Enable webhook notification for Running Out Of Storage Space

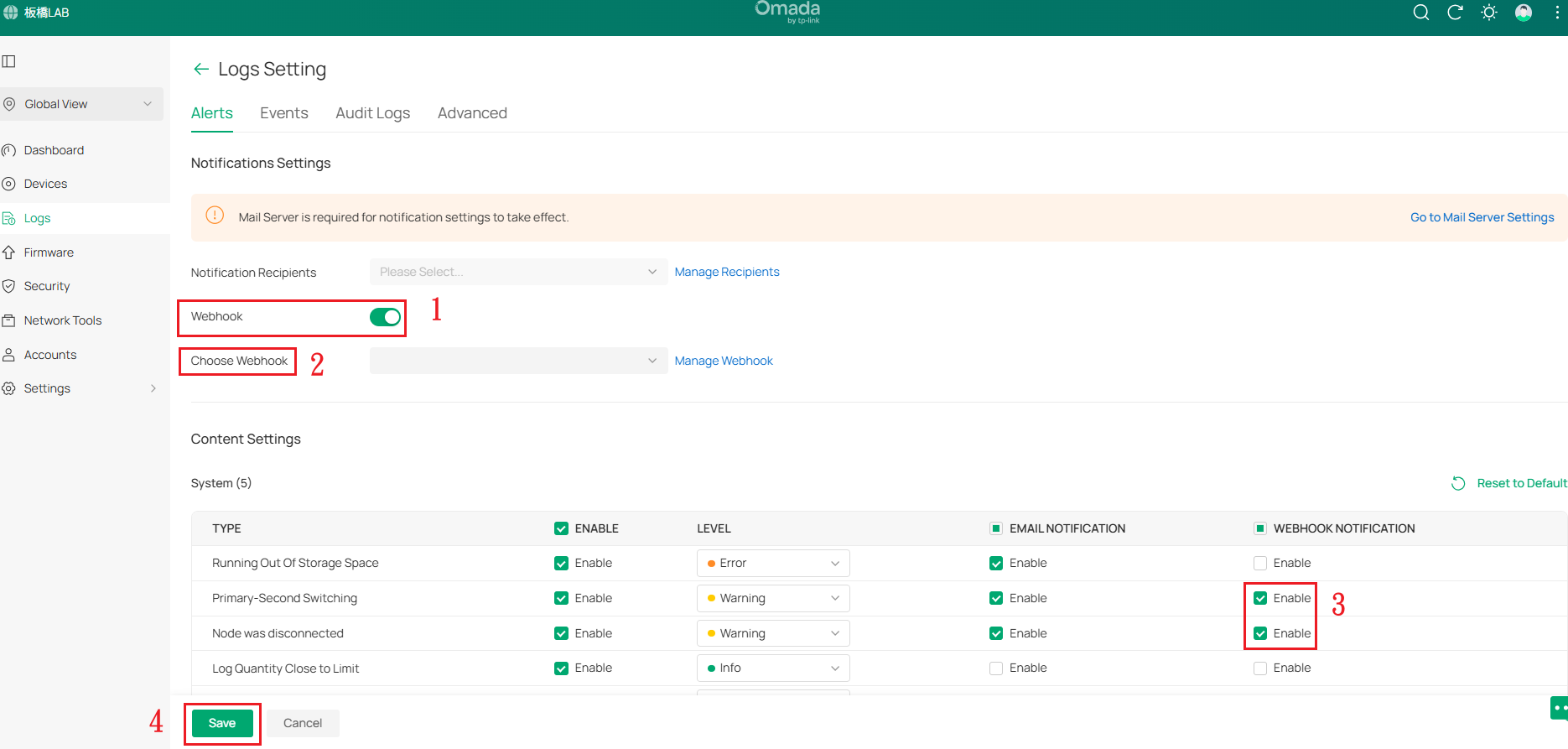coord(1260,564)
